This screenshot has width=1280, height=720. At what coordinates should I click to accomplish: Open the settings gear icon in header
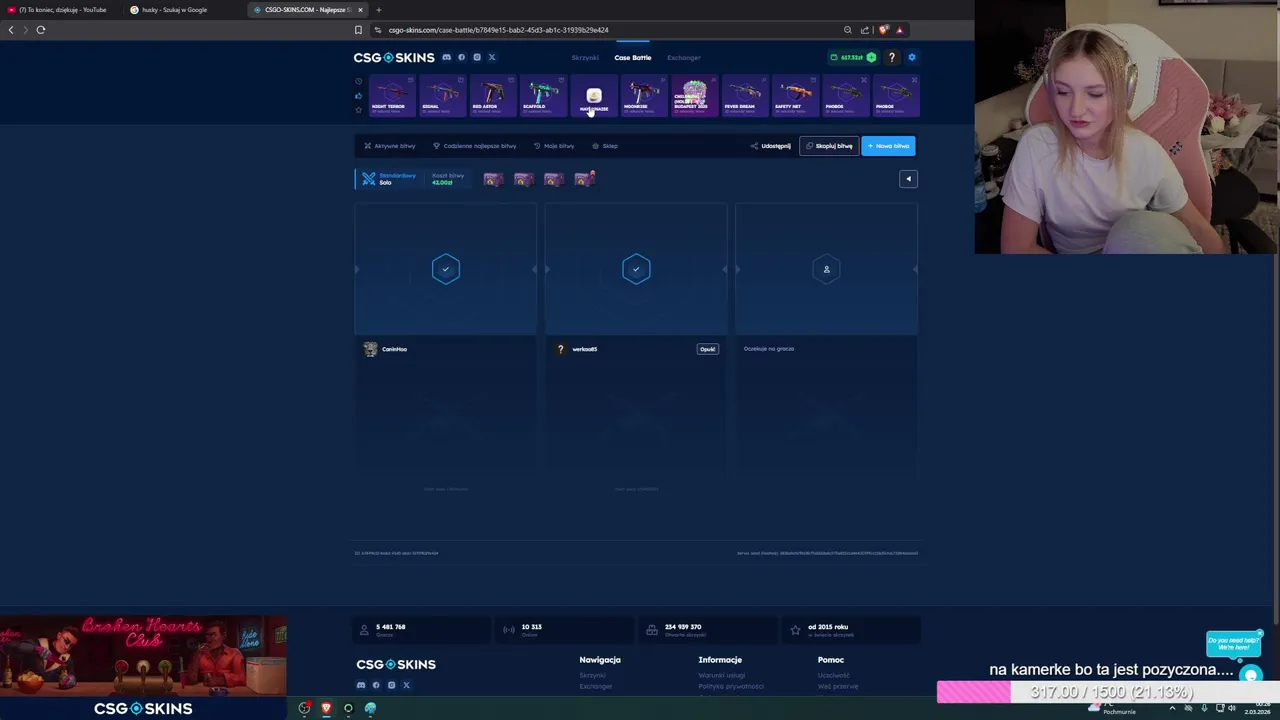(x=912, y=57)
